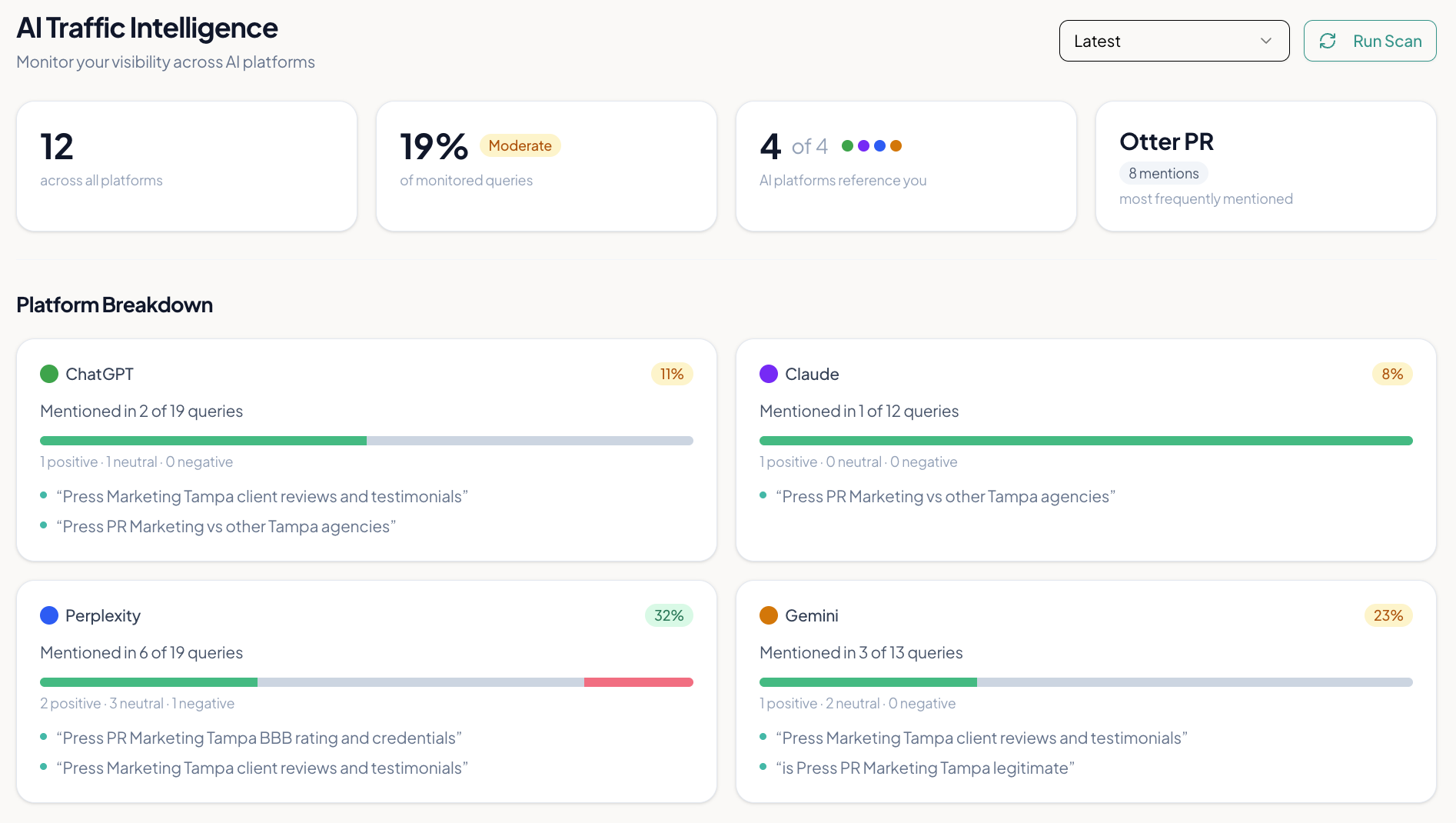The image size is (1456, 823).
Task: Click the ChatGPT sentiment progress bar
Action: point(366,441)
